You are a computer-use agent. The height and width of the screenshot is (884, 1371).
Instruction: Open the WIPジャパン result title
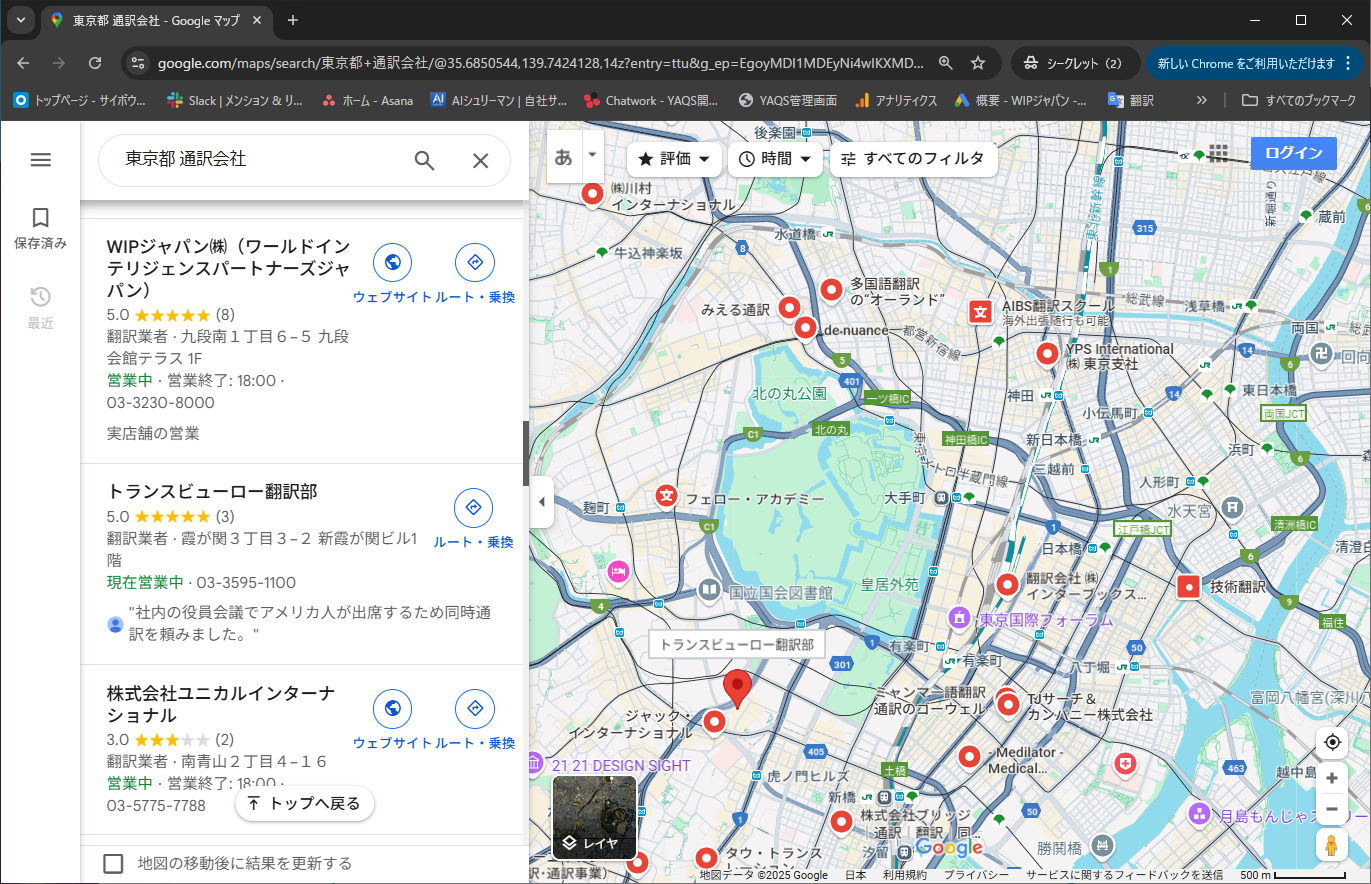228,268
